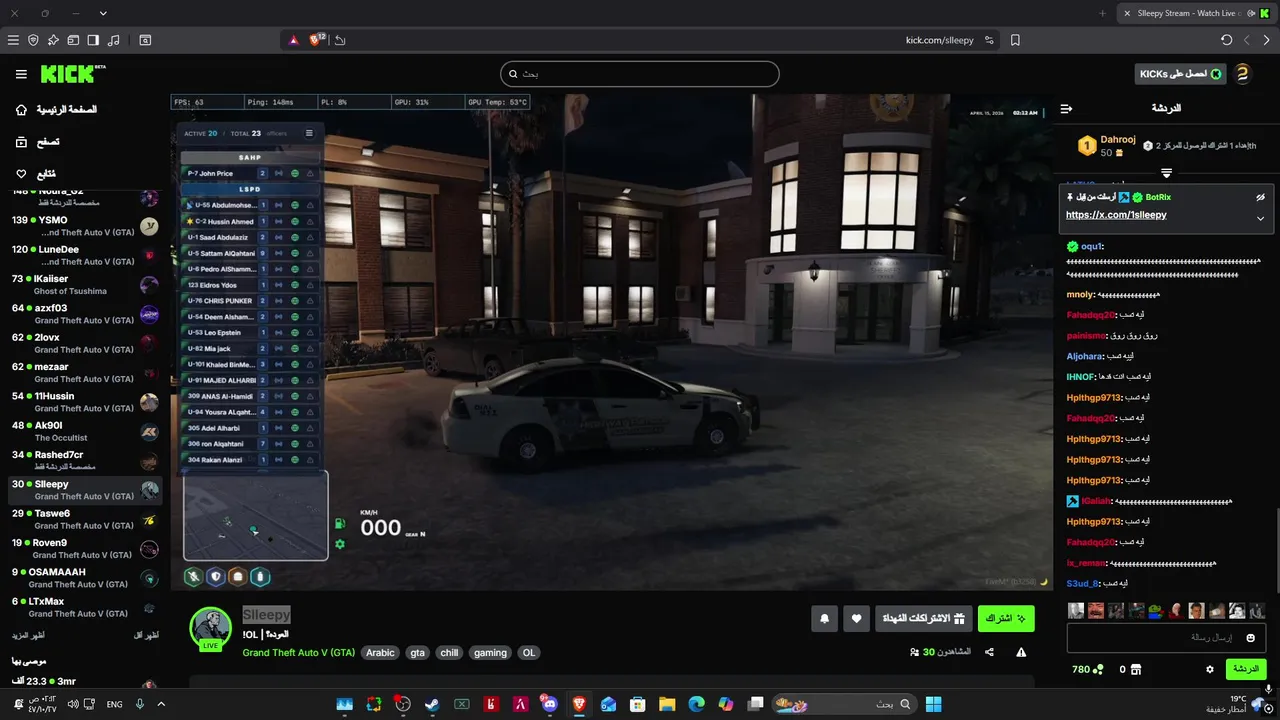
Task: Open the Brave main menu
Action: [x=13, y=40]
